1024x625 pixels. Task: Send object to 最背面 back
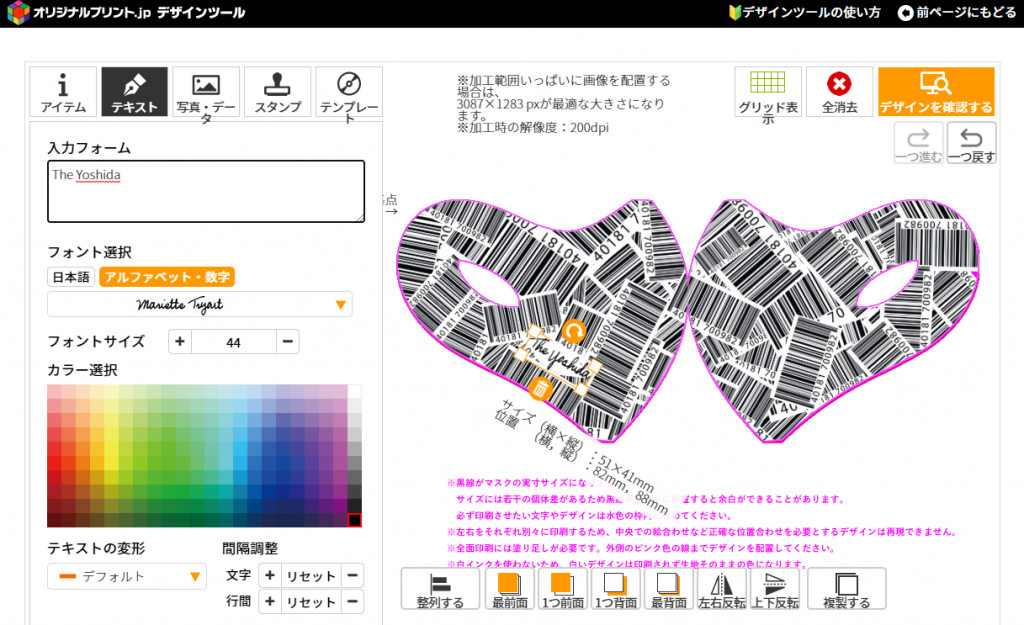pos(669,589)
